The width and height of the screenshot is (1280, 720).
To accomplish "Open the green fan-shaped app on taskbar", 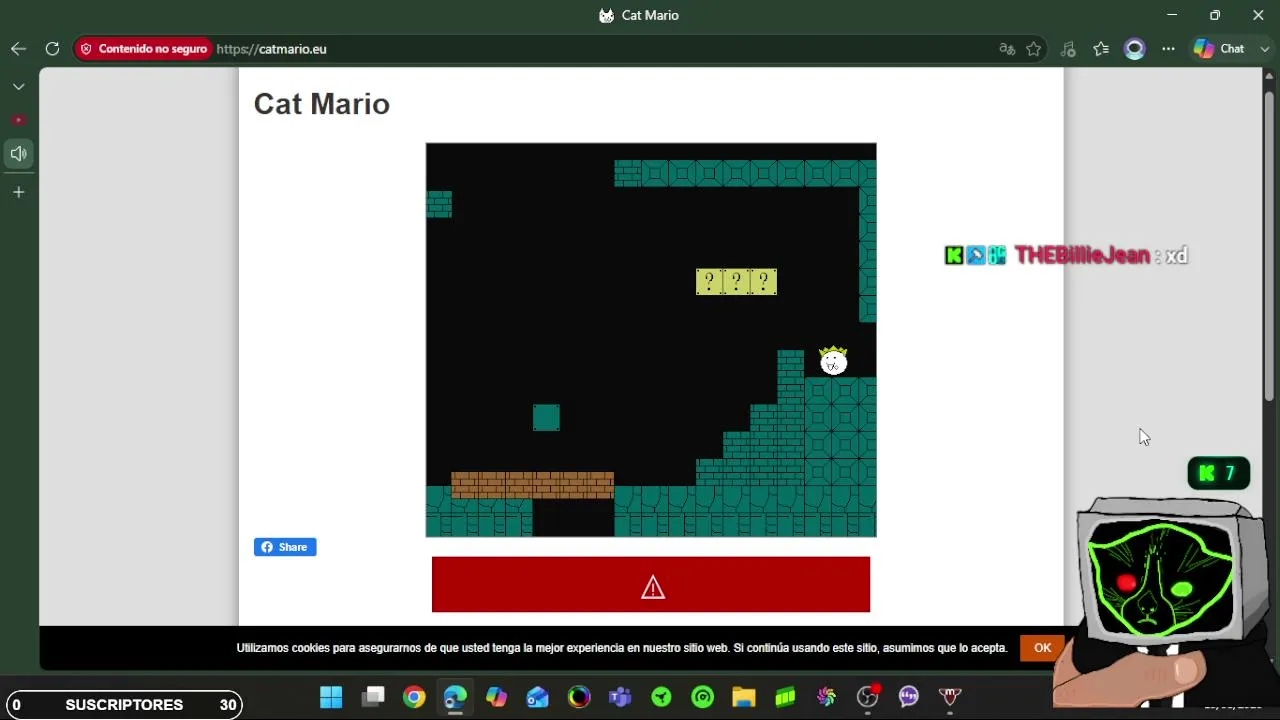I will pos(661,697).
